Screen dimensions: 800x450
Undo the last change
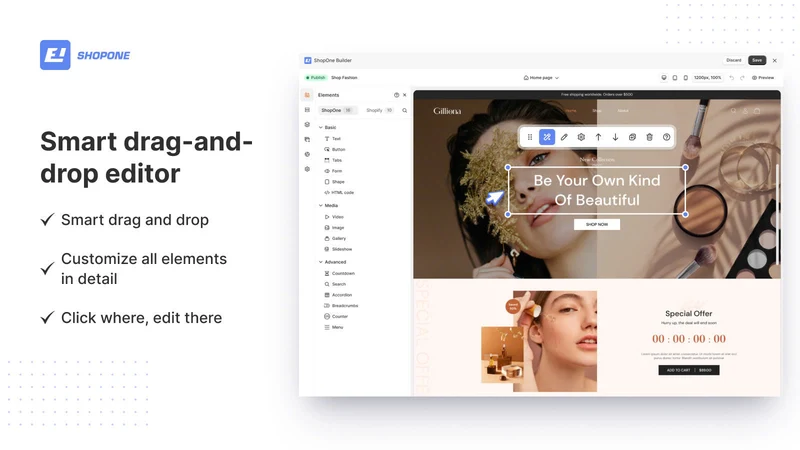pyautogui.click(x=732, y=78)
